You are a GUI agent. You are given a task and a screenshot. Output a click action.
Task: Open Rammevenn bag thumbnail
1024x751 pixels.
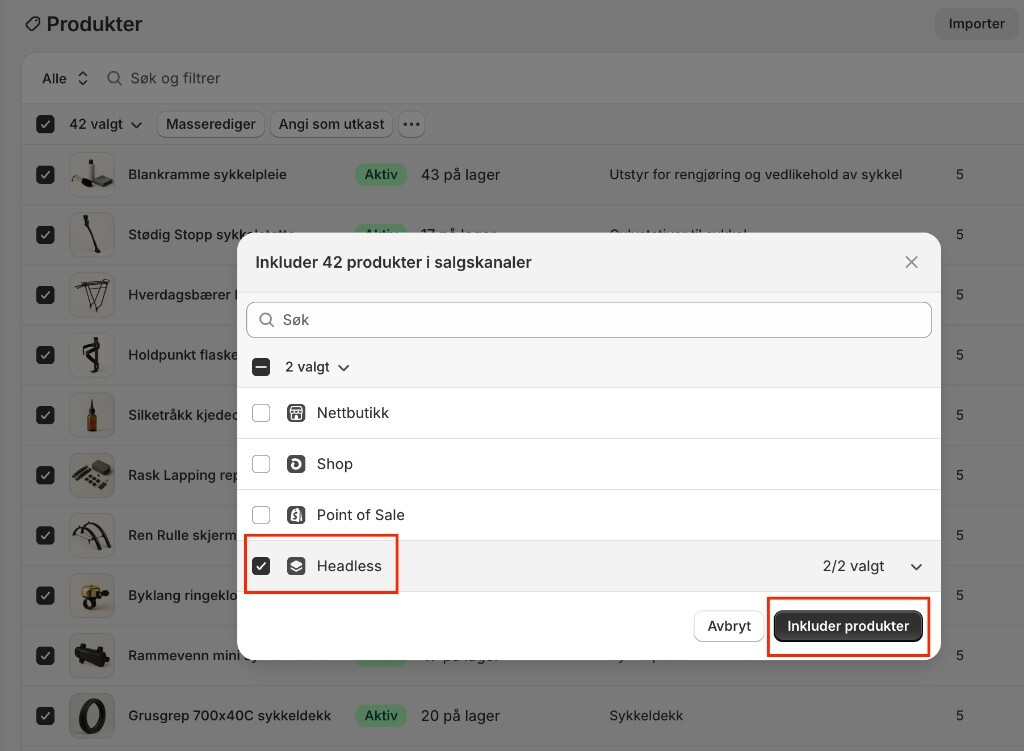click(x=92, y=655)
